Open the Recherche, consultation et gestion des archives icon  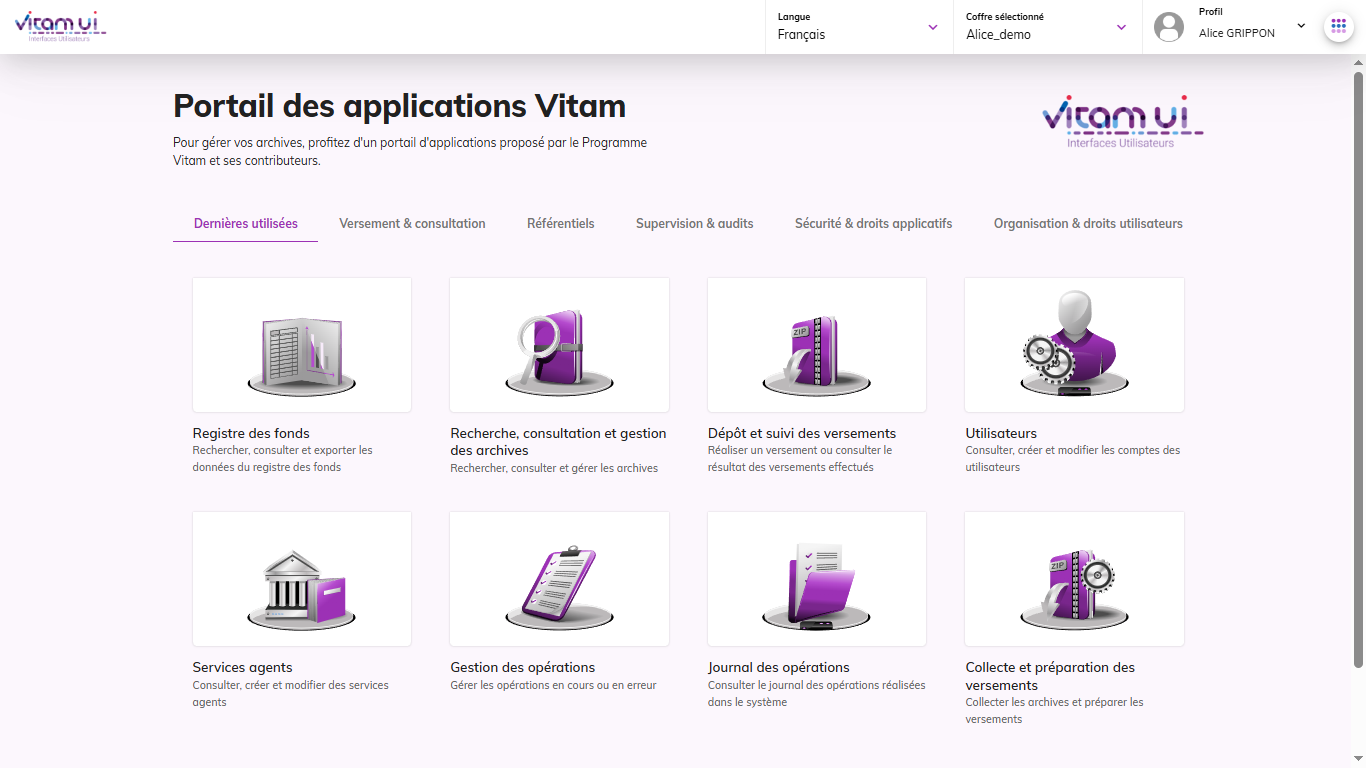[559, 345]
